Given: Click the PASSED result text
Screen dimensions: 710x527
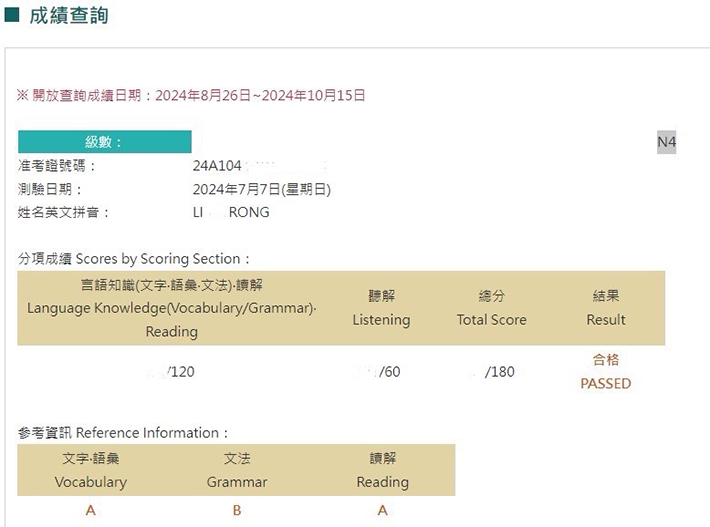Looking at the screenshot, I should 606,383.
